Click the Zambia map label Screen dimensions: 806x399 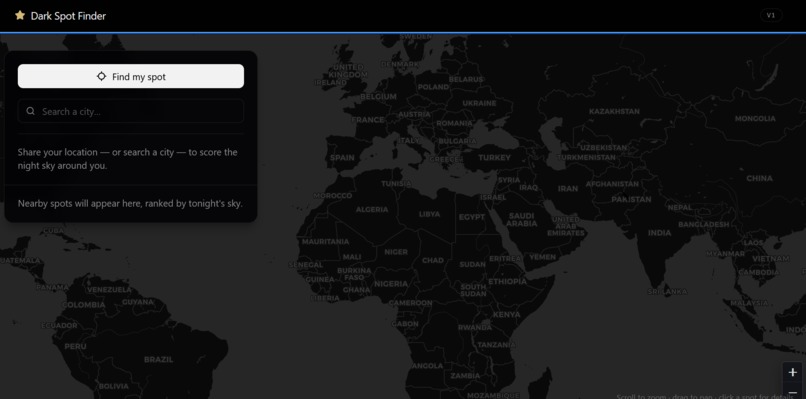coord(465,375)
